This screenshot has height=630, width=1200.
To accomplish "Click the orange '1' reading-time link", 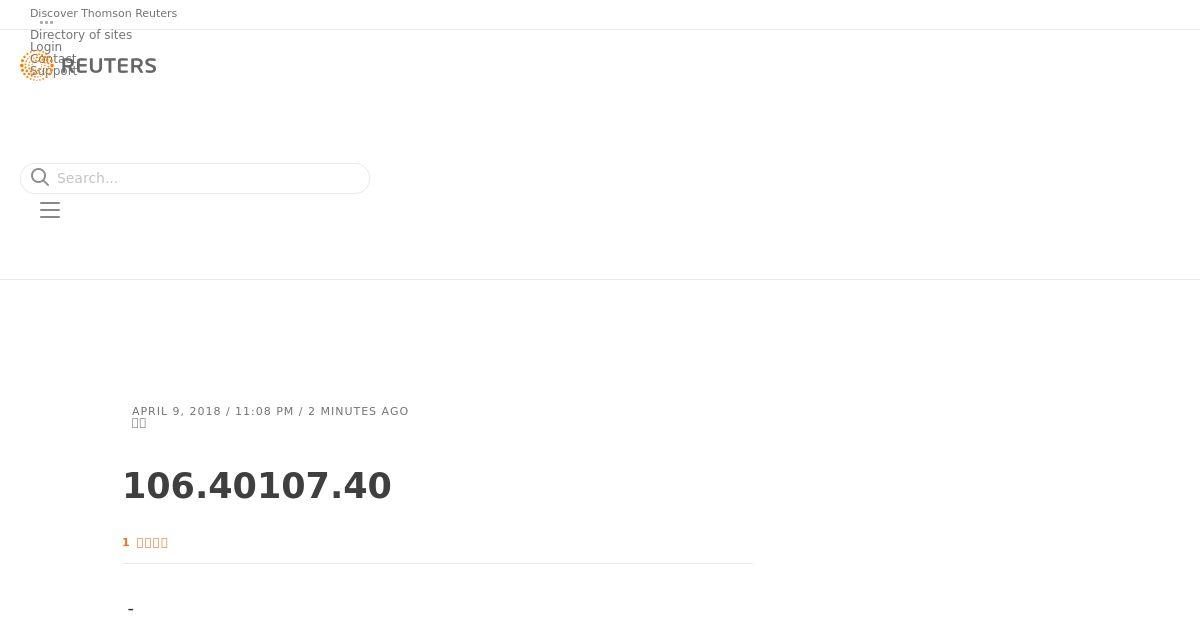I will [x=126, y=543].
